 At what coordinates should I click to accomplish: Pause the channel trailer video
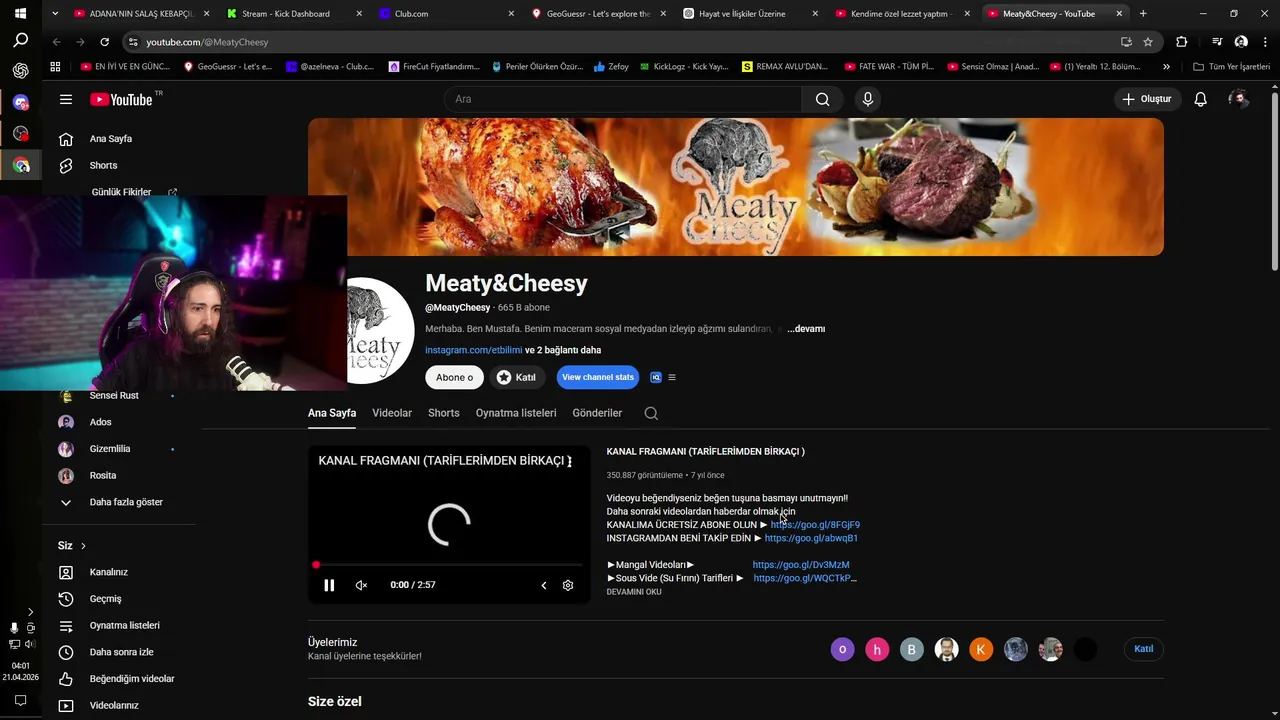coord(329,585)
